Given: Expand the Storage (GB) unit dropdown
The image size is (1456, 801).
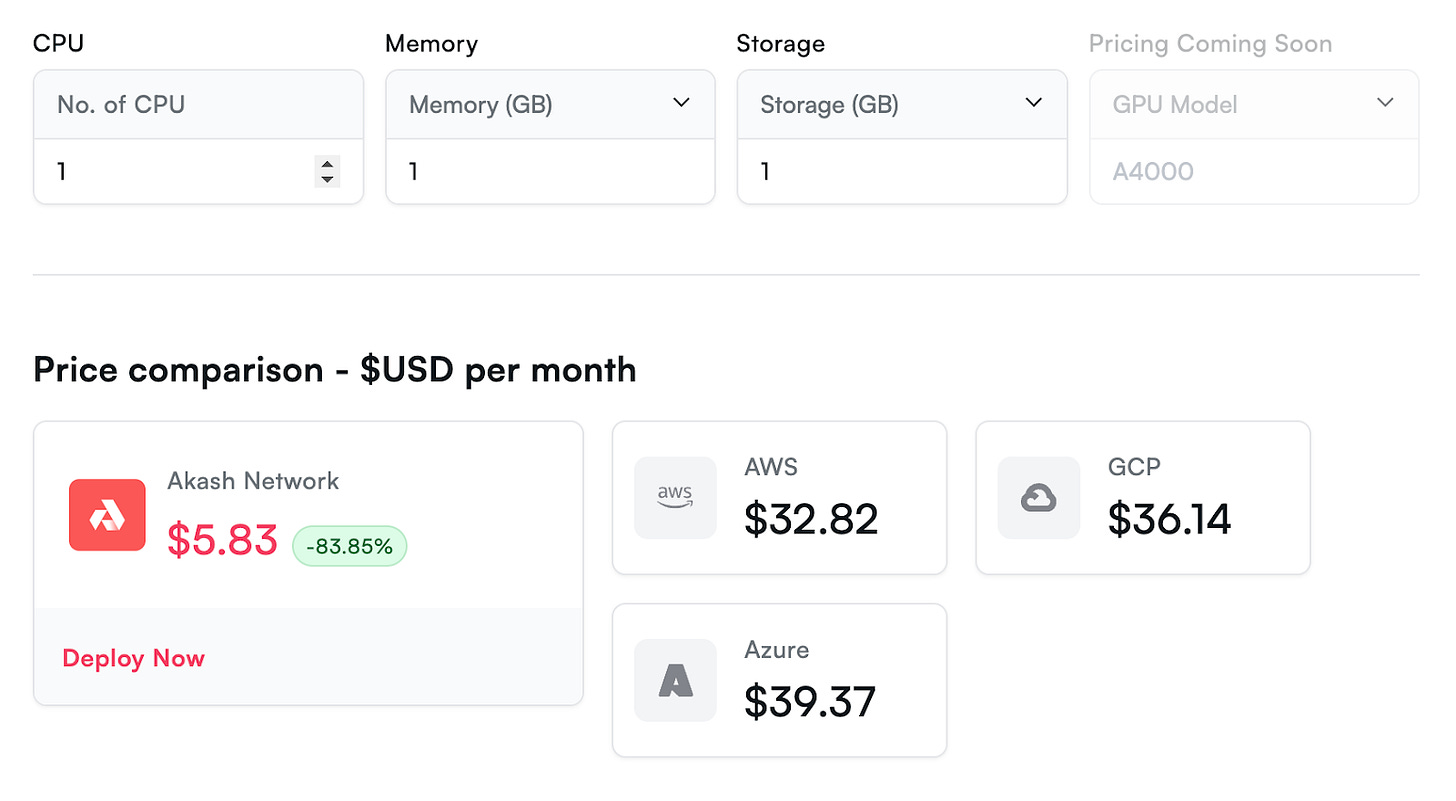Looking at the screenshot, I should click(1034, 103).
